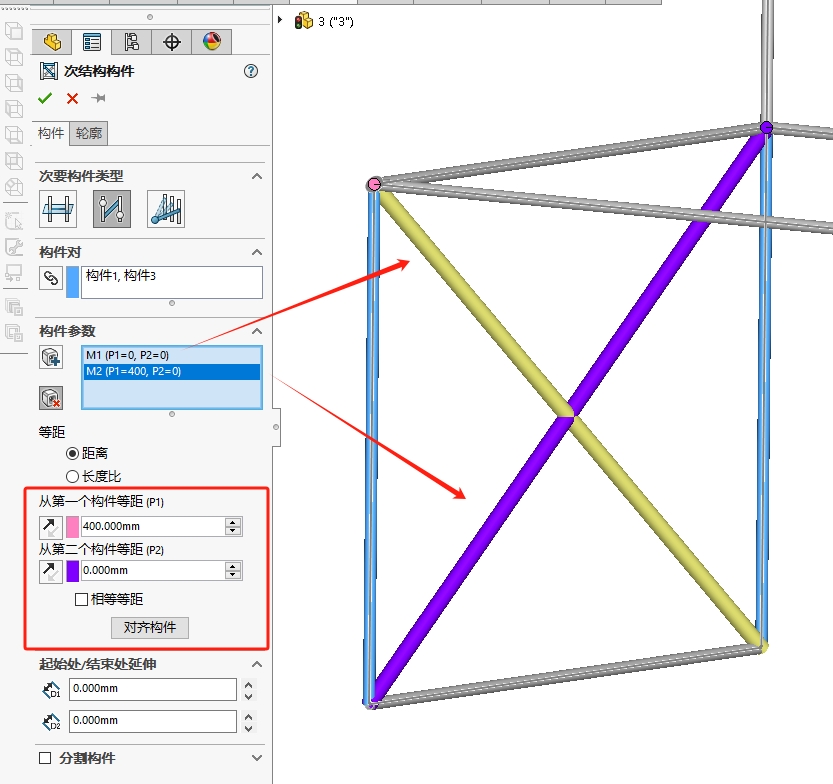The height and width of the screenshot is (784, 833).
Task: Choose the first parallel member type icon
Action: [58, 208]
